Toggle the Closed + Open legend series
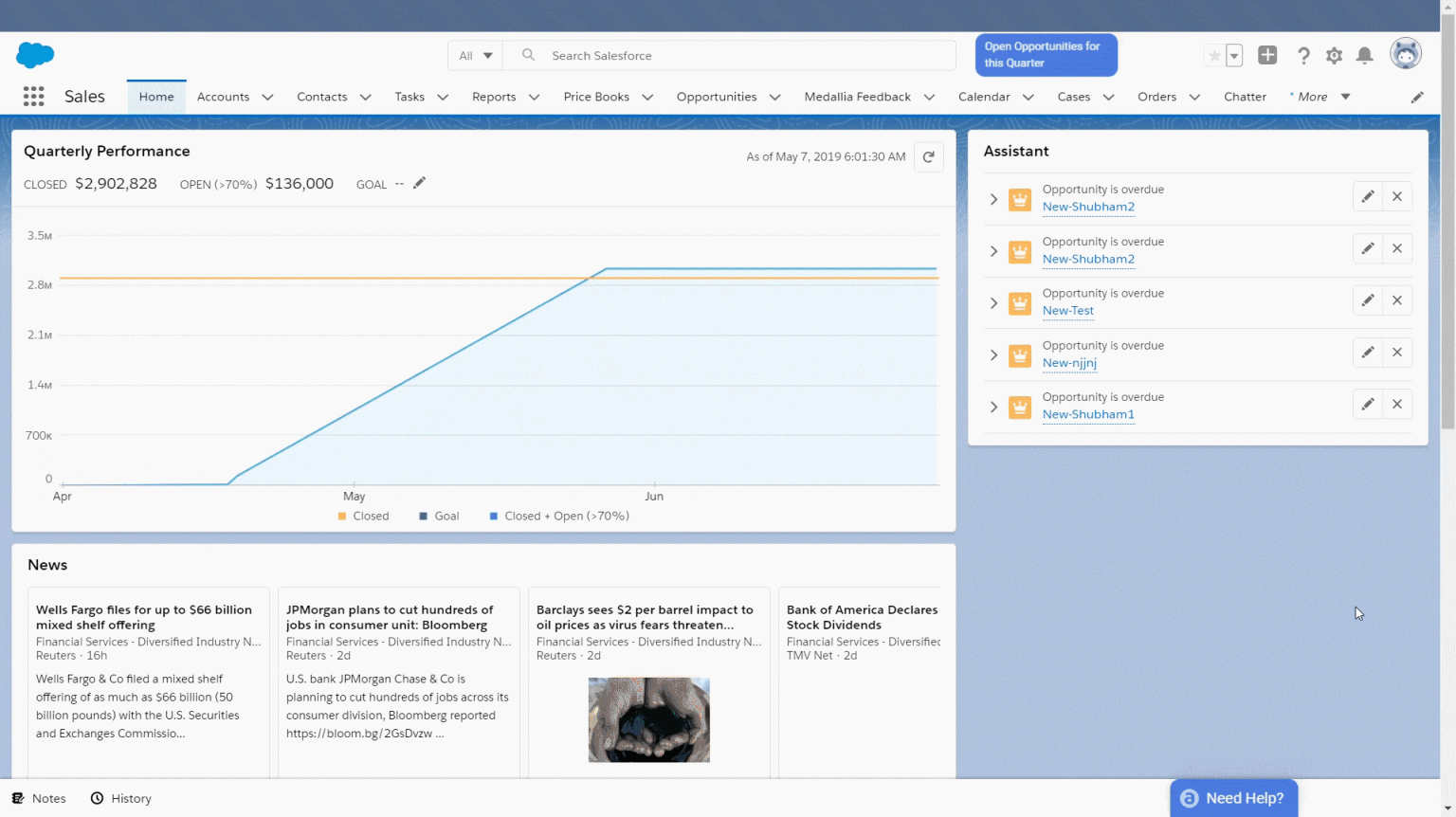Screen dimensions: 1456x817 pos(559,517)
